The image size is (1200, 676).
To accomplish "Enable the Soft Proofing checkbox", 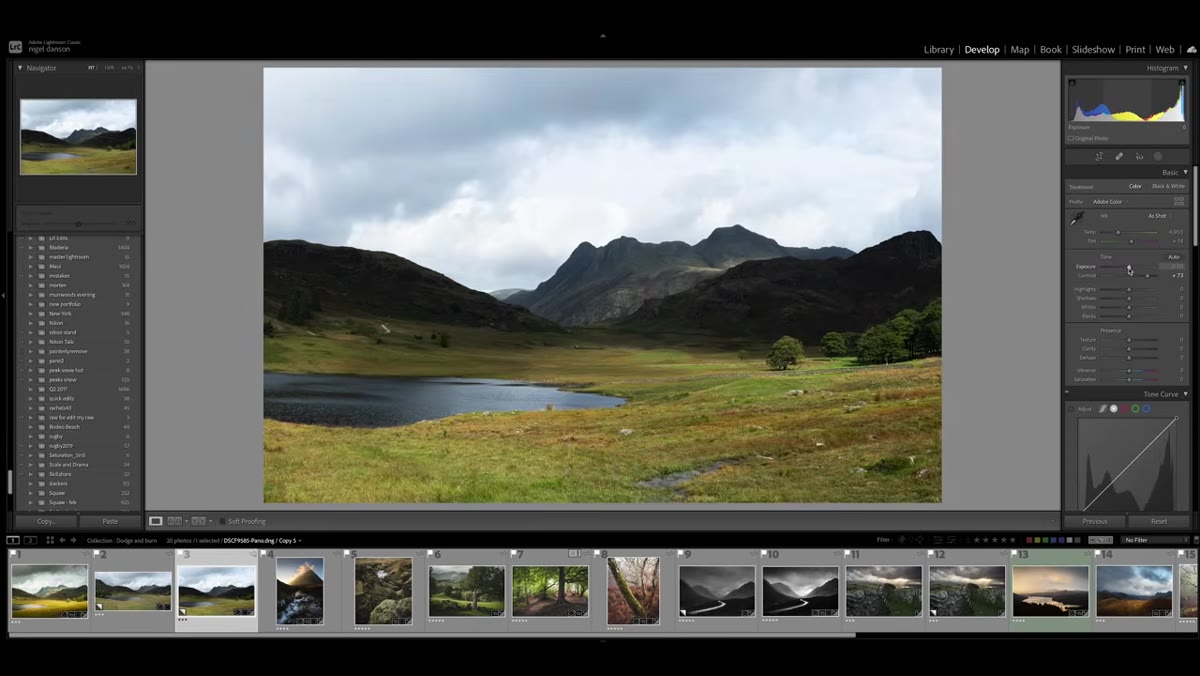I will click(x=222, y=521).
